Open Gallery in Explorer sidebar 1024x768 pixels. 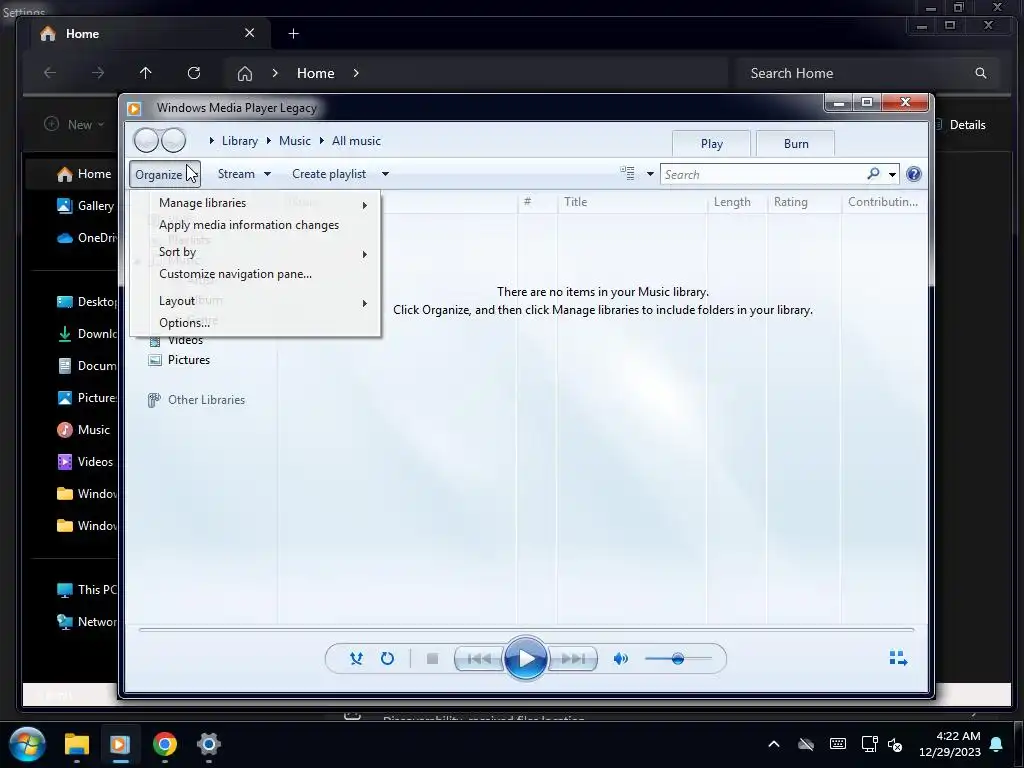coord(85,206)
